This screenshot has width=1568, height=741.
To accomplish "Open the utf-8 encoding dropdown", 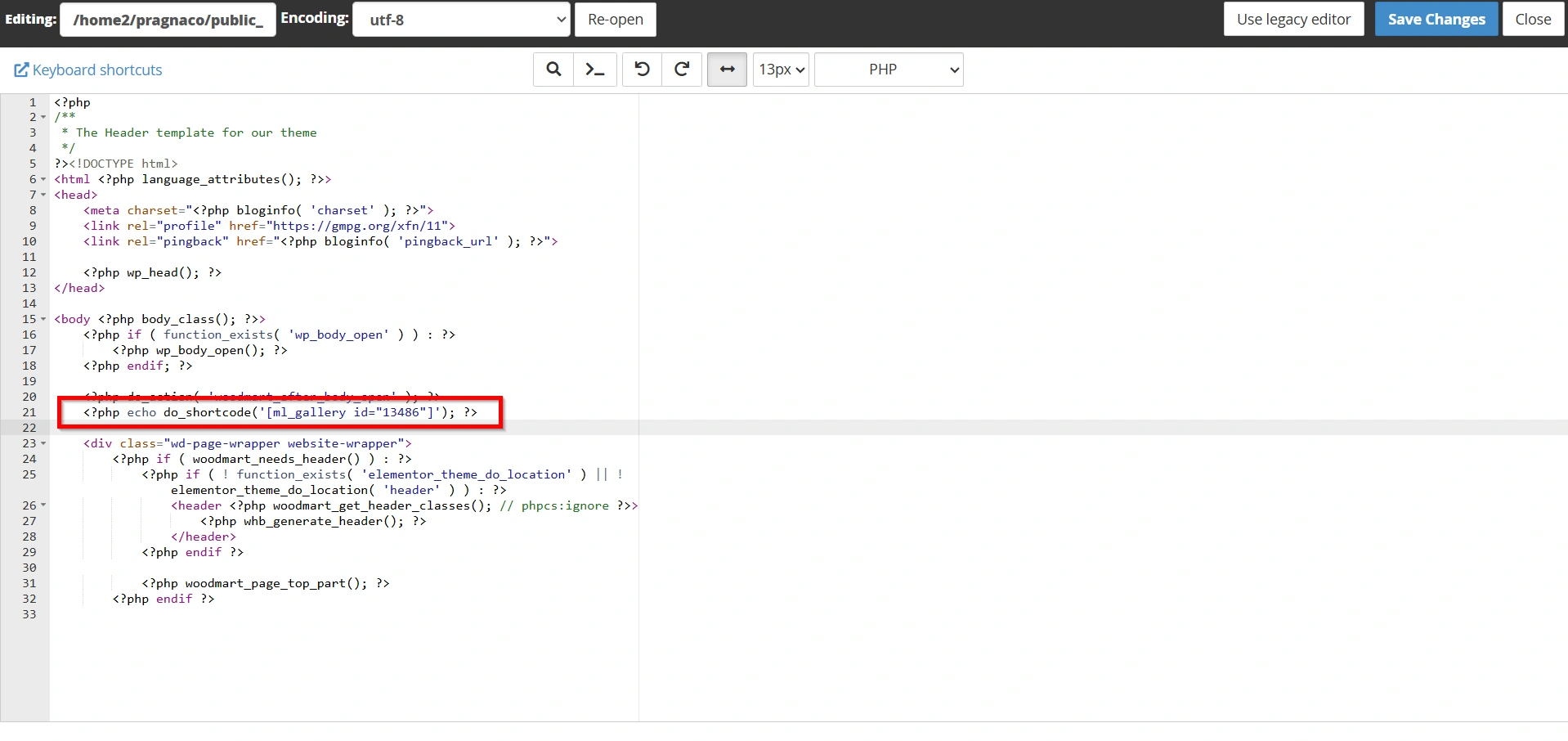I will (461, 20).
